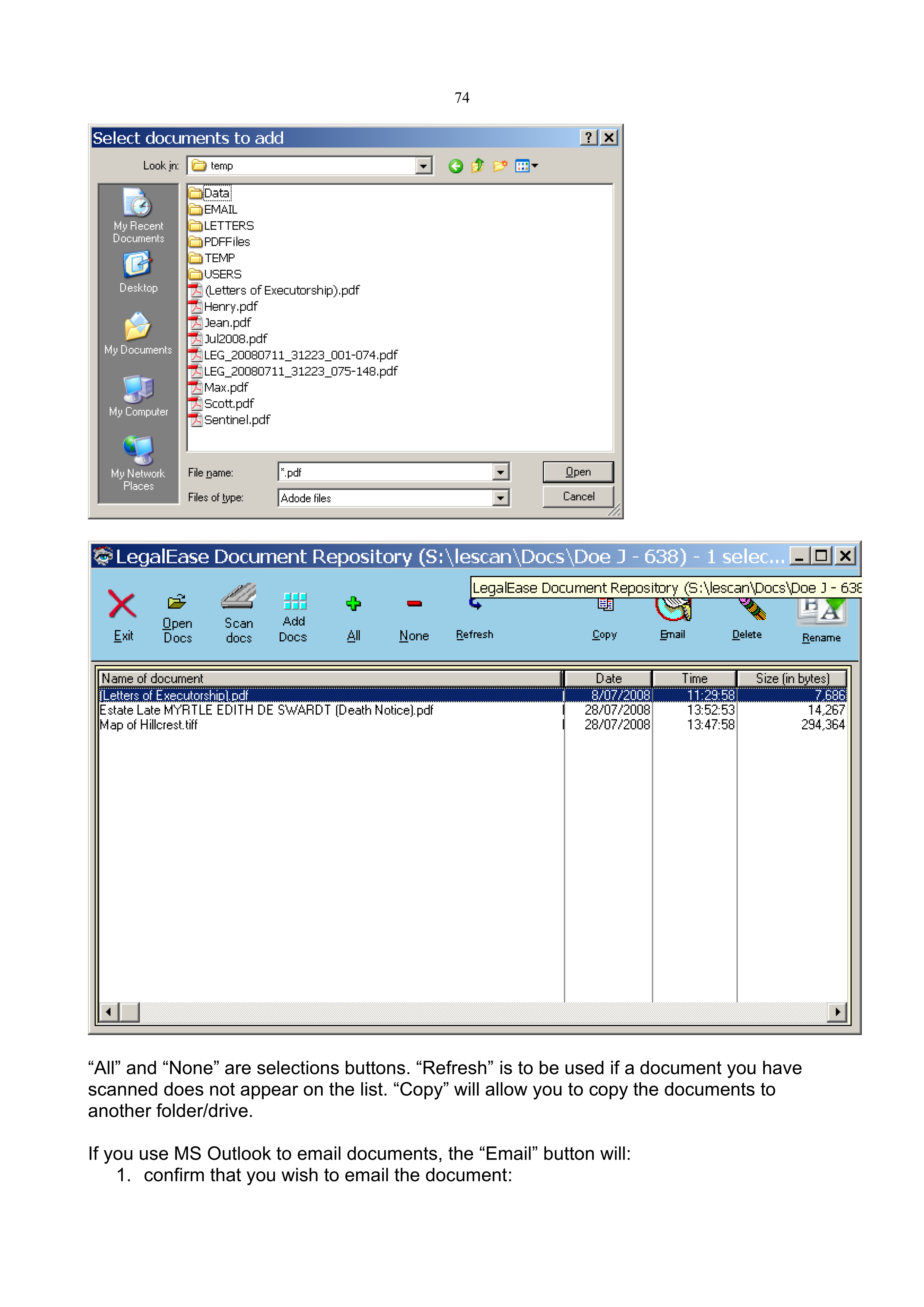Click the None red minus icon
Screen dimensions: 924x1307
pos(414,604)
